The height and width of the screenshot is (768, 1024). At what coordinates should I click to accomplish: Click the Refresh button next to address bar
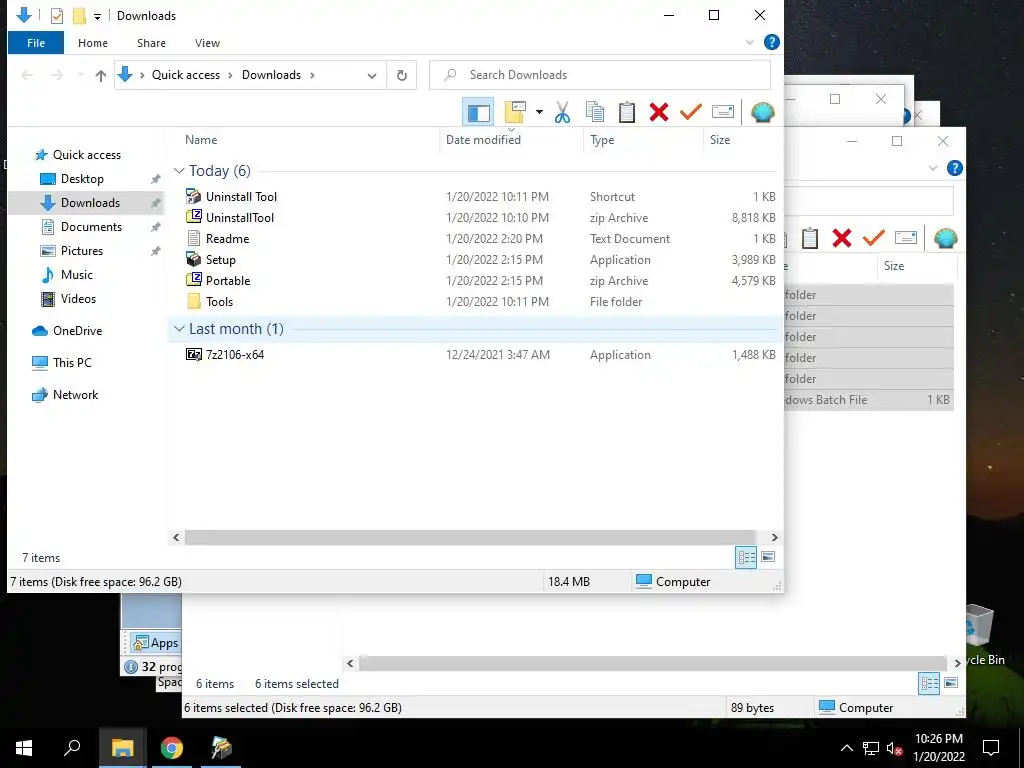point(402,75)
